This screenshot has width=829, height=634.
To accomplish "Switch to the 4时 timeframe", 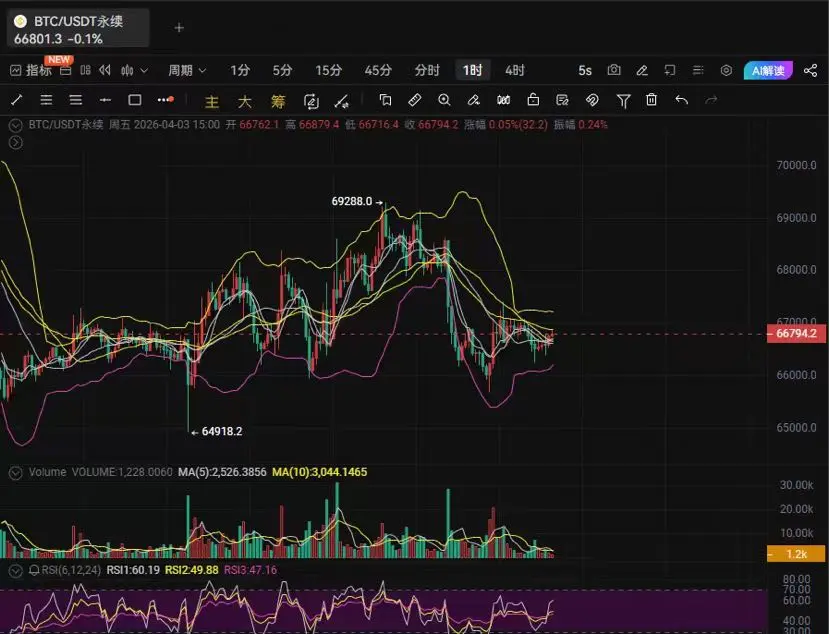I will [514, 70].
